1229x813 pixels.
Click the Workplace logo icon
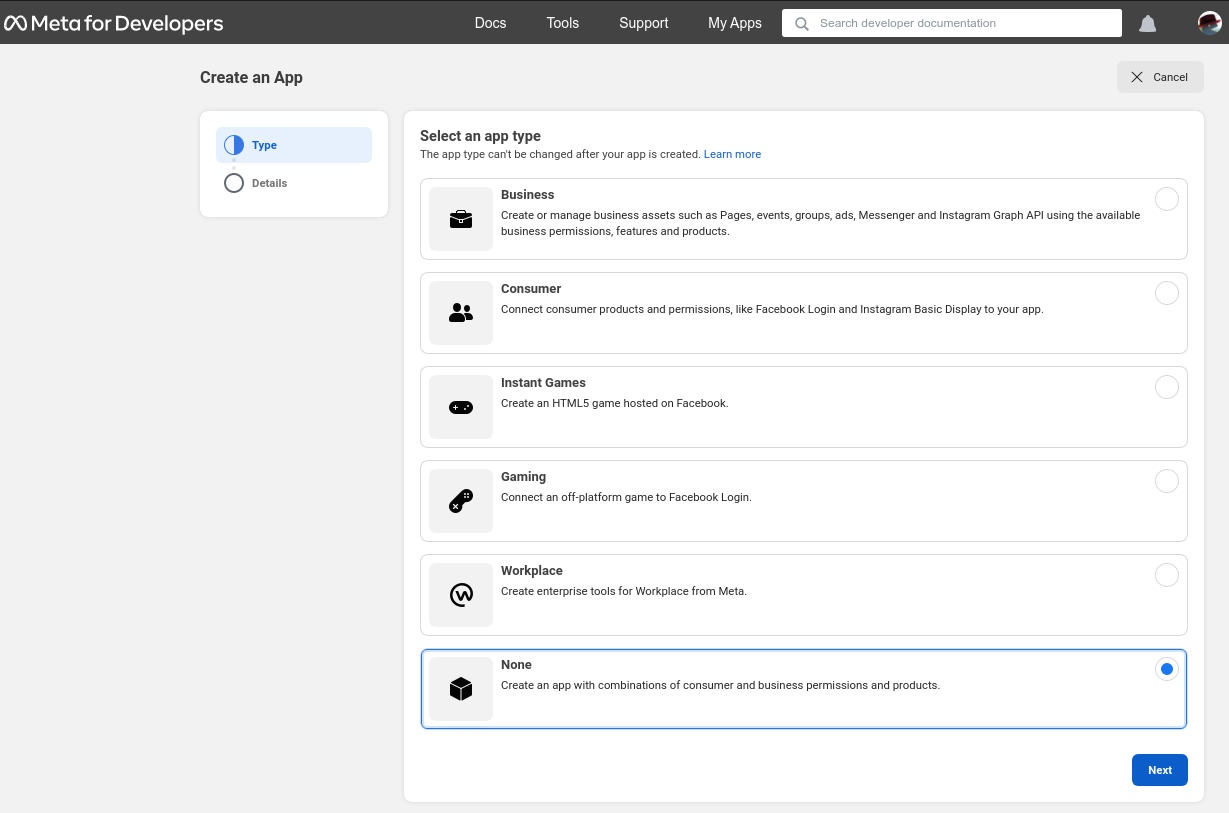pos(461,595)
